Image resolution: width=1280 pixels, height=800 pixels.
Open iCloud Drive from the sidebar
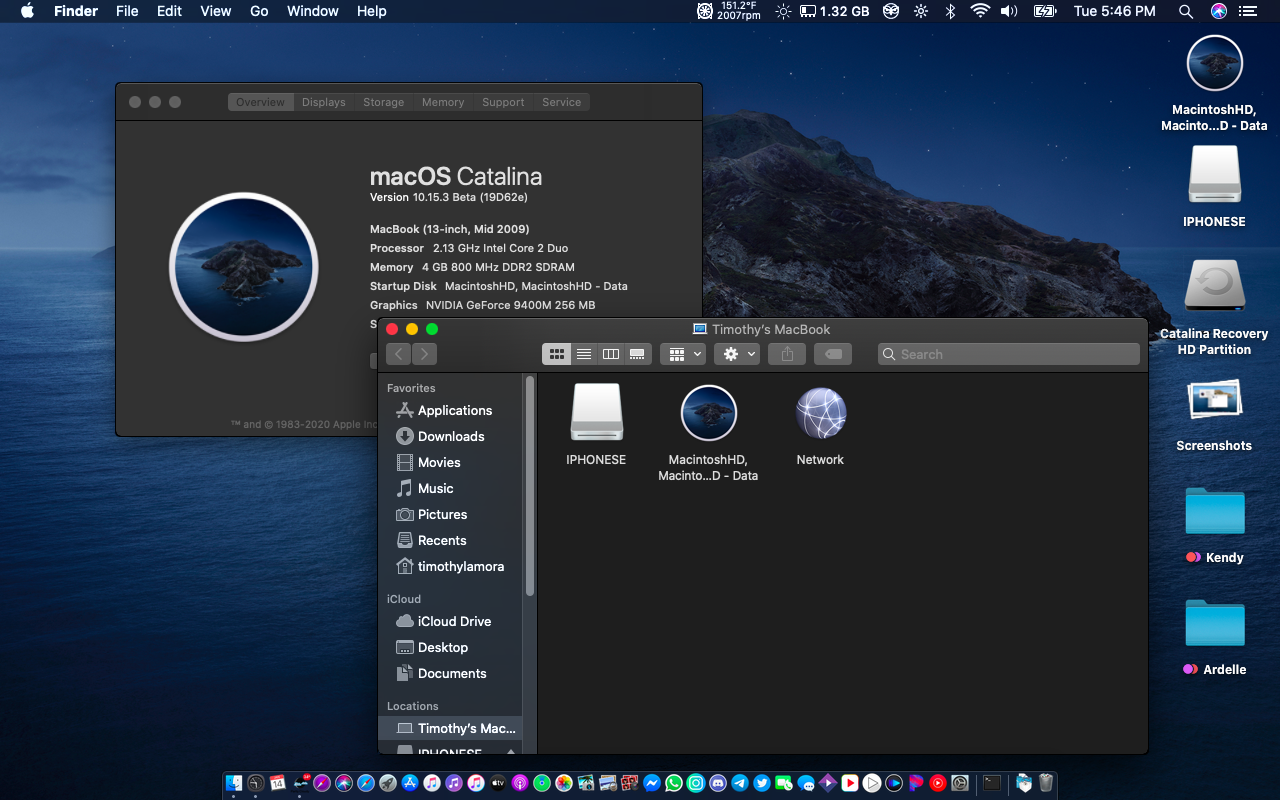454,621
